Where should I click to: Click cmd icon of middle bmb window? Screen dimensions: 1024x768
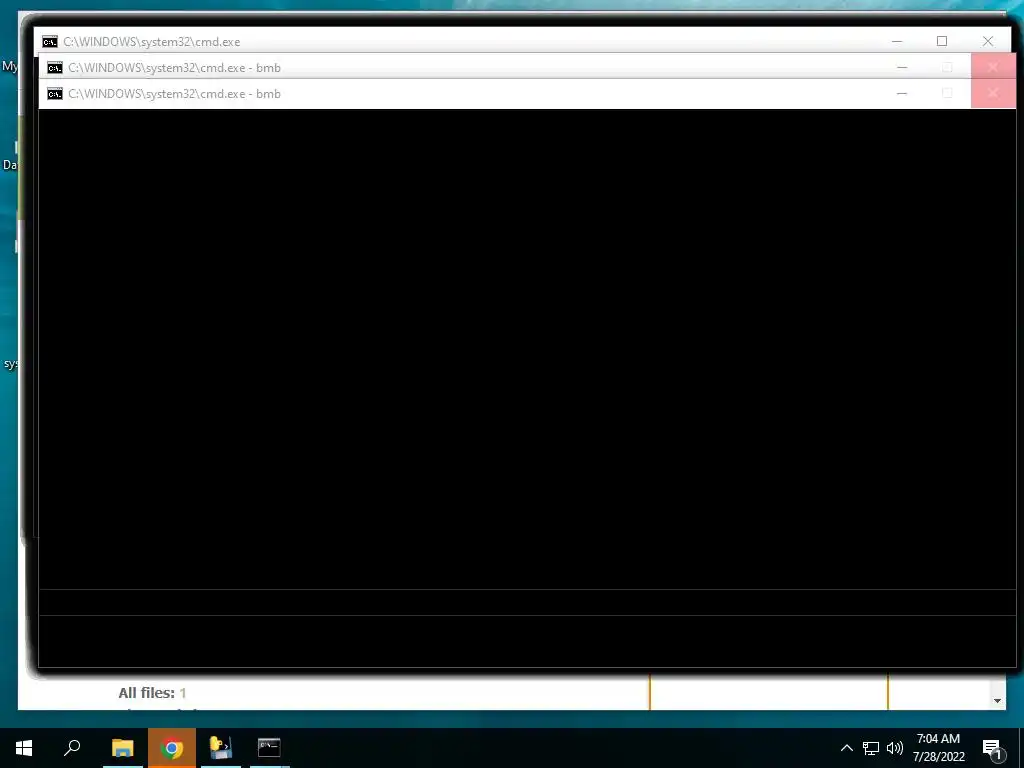click(55, 68)
